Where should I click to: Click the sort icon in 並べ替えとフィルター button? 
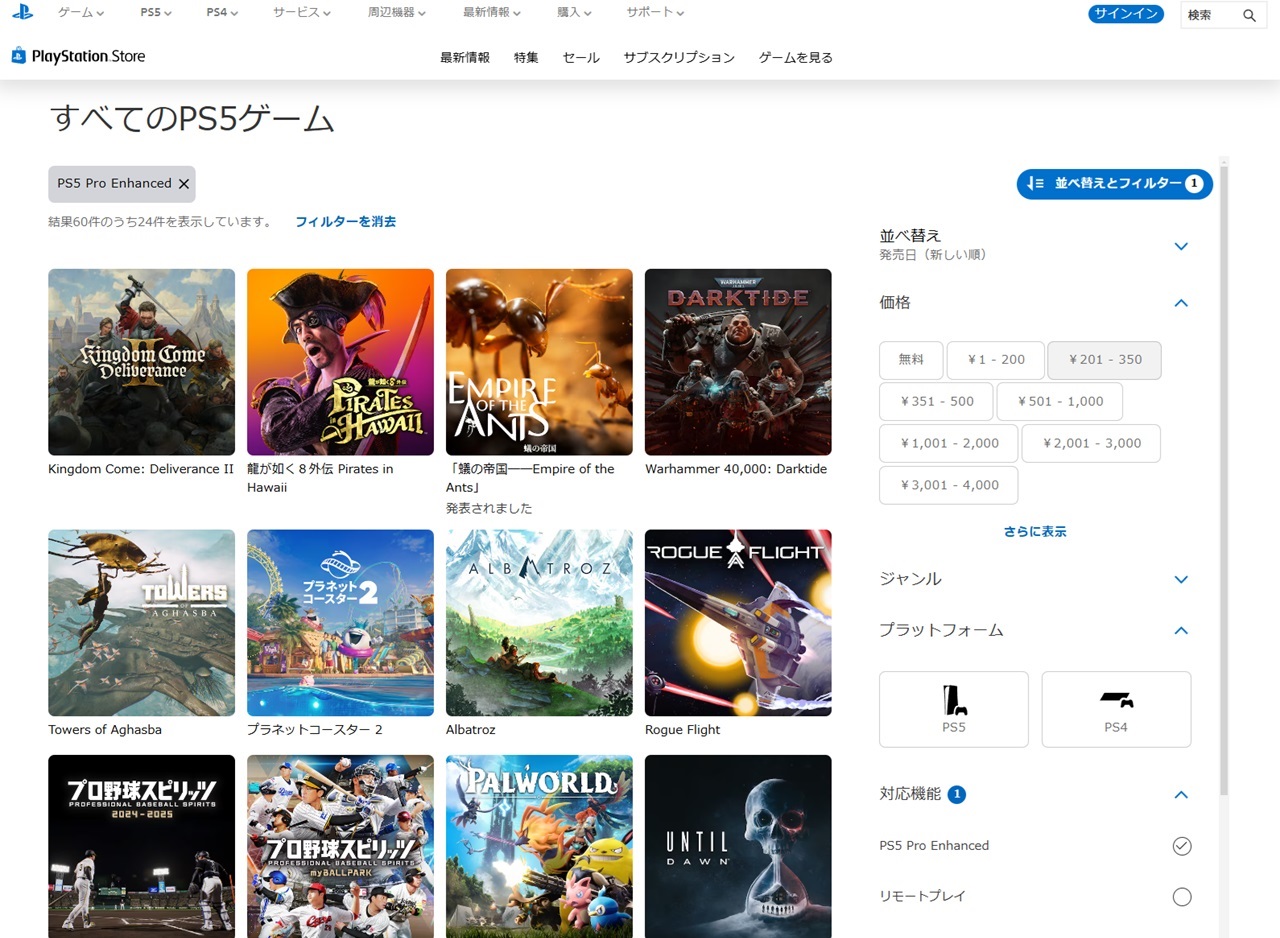coord(1035,184)
